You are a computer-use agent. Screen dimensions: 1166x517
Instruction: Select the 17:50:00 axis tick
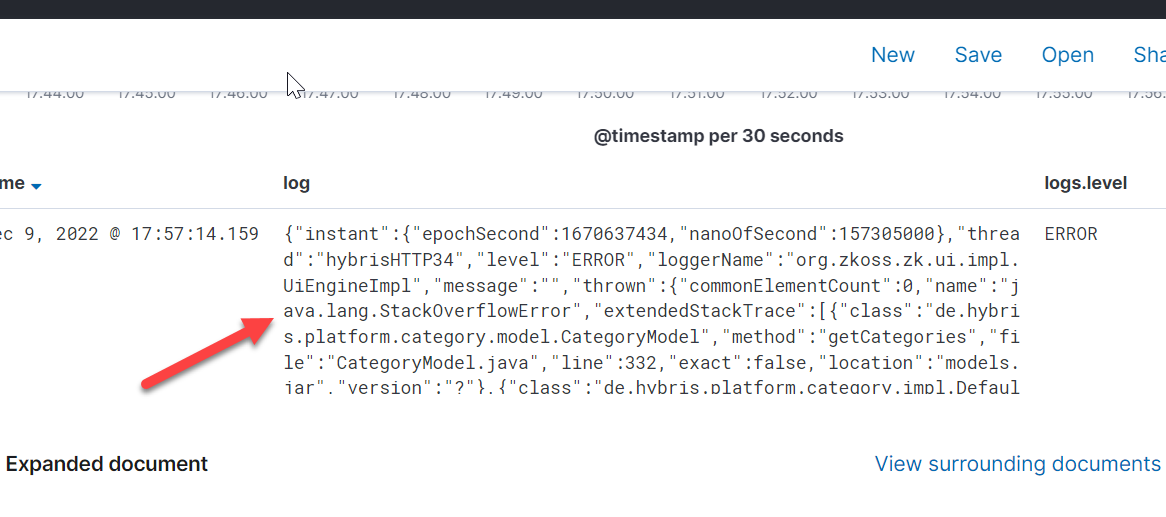[x=605, y=94]
